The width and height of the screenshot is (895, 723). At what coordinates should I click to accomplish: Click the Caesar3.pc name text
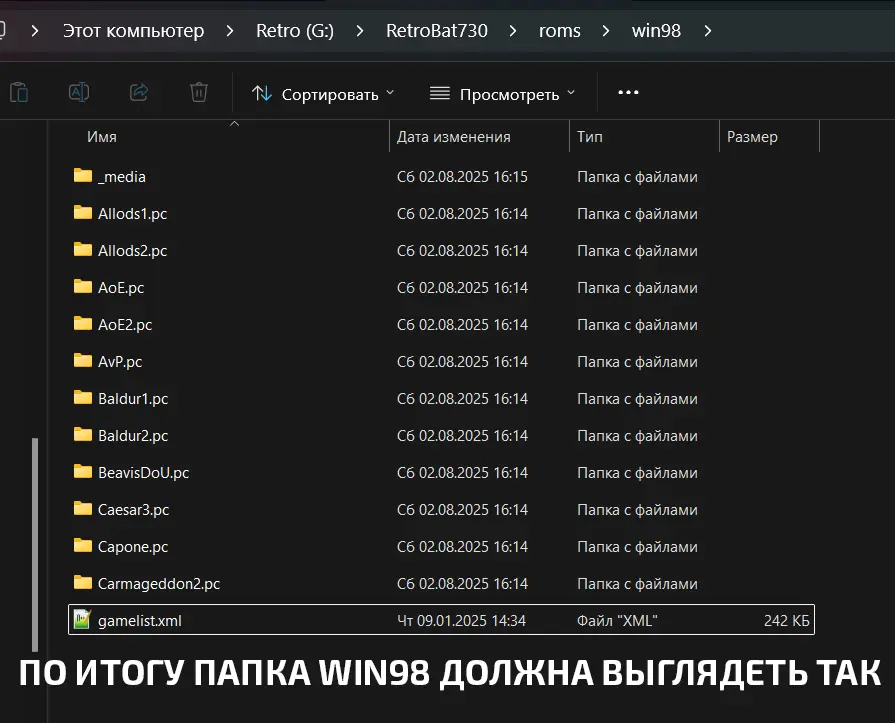pyautogui.click(x=134, y=510)
